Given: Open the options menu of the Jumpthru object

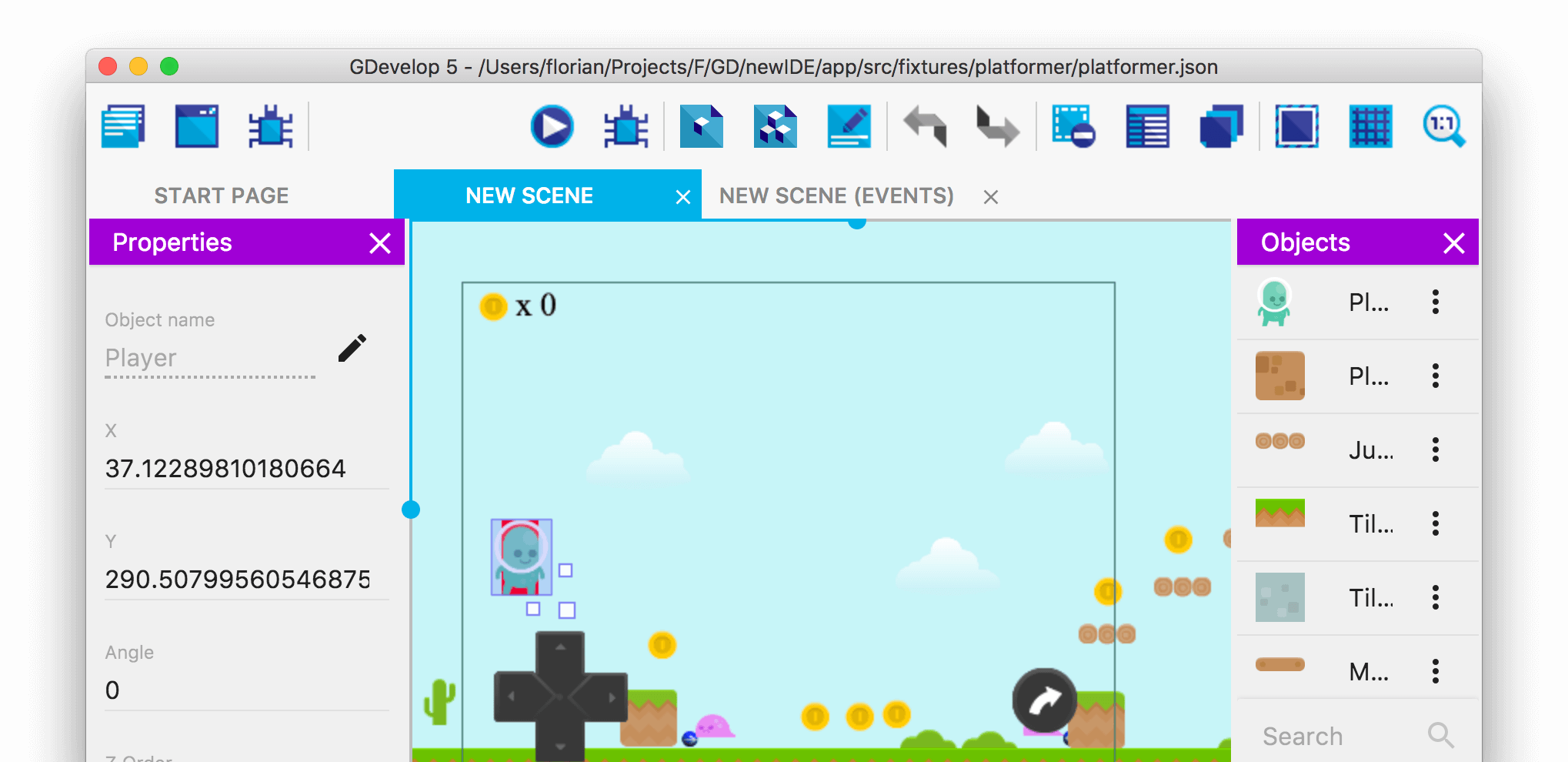Looking at the screenshot, I should click(x=1435, y=450).
